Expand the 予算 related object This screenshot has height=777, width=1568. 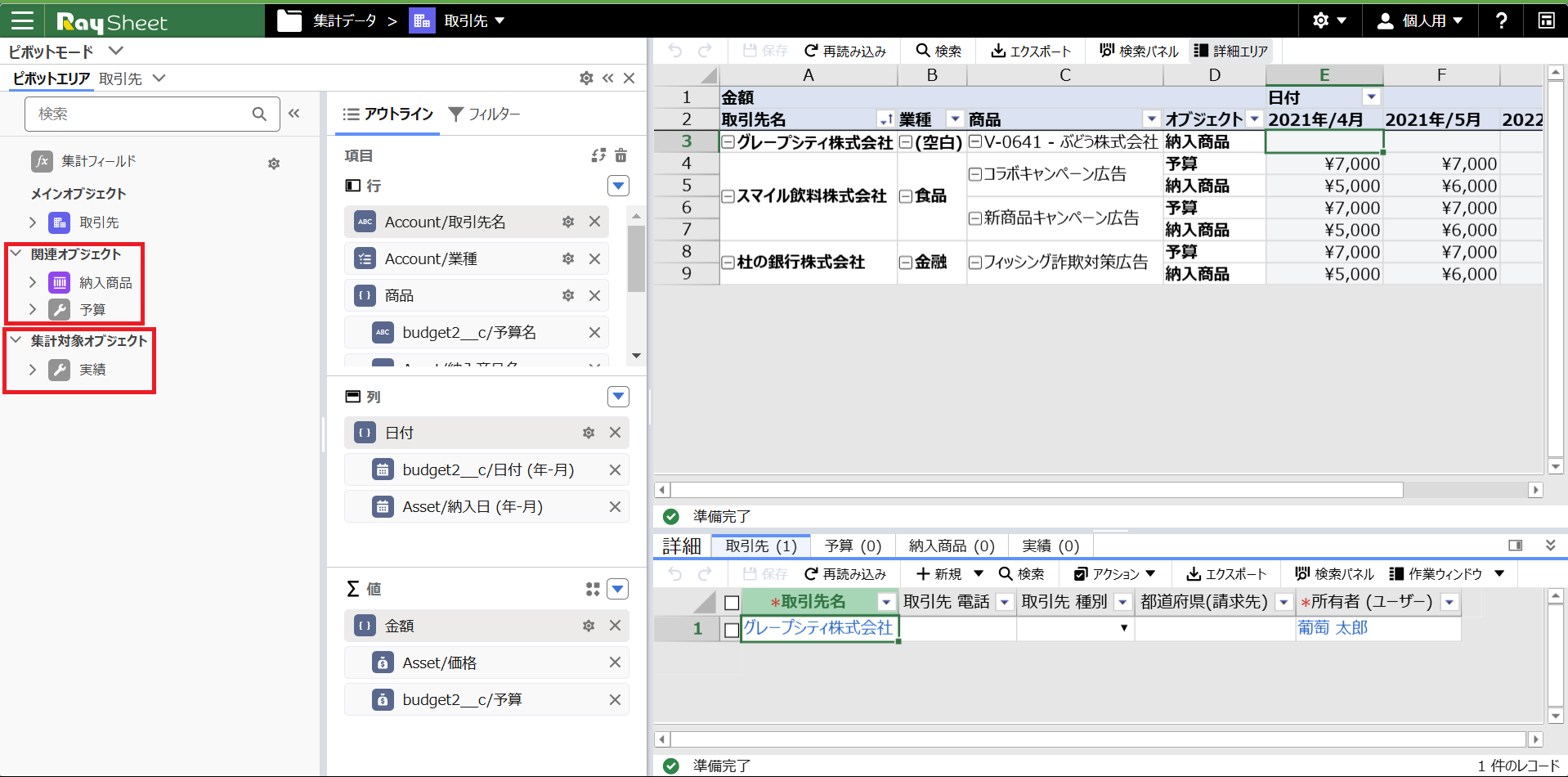coord(33,309)
